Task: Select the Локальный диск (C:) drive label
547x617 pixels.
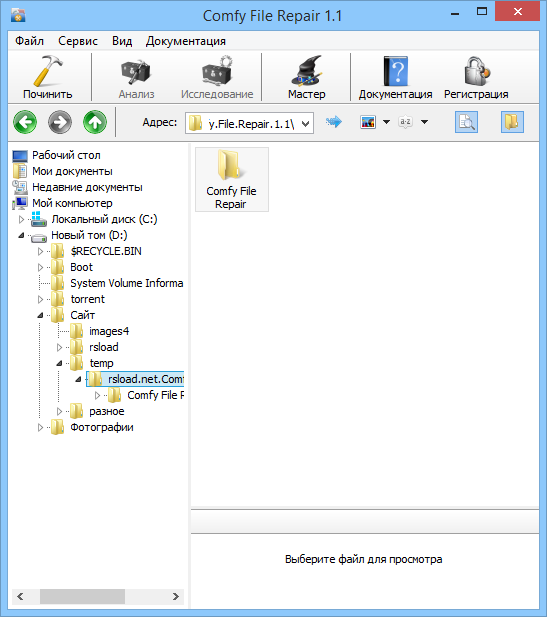Action: [x=104, y=219]
